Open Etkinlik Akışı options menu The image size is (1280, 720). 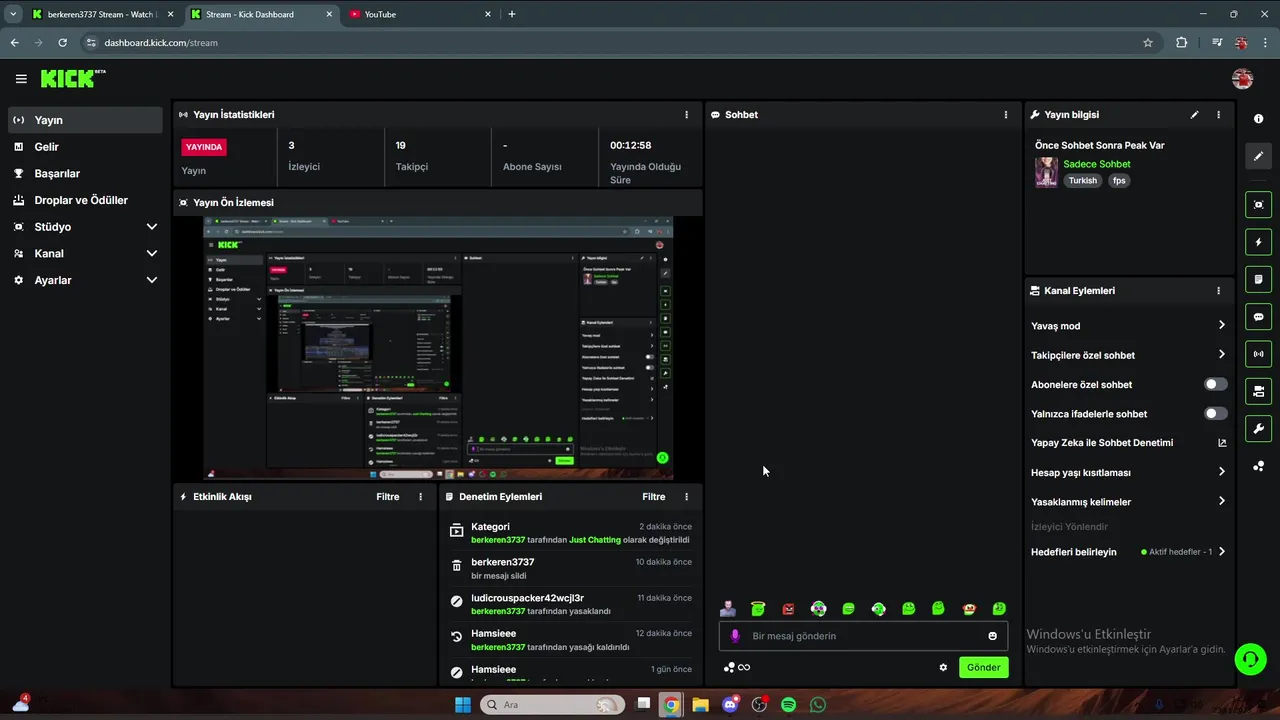coord(420,497)
